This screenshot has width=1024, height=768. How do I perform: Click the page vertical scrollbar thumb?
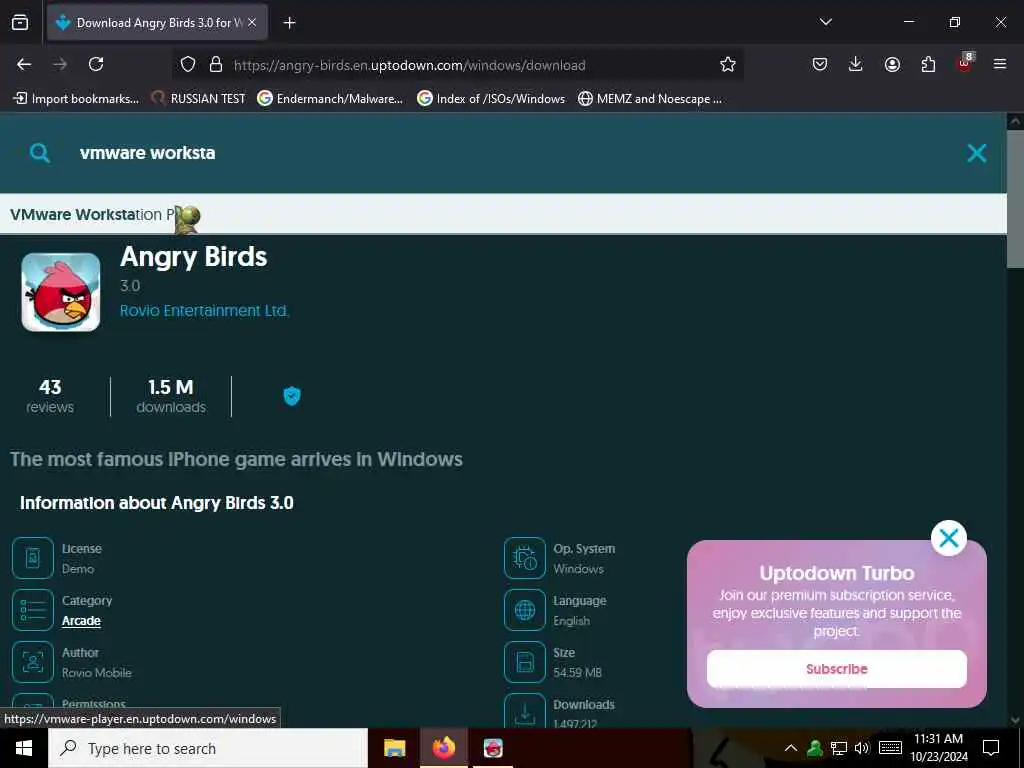pos(1015,199)
